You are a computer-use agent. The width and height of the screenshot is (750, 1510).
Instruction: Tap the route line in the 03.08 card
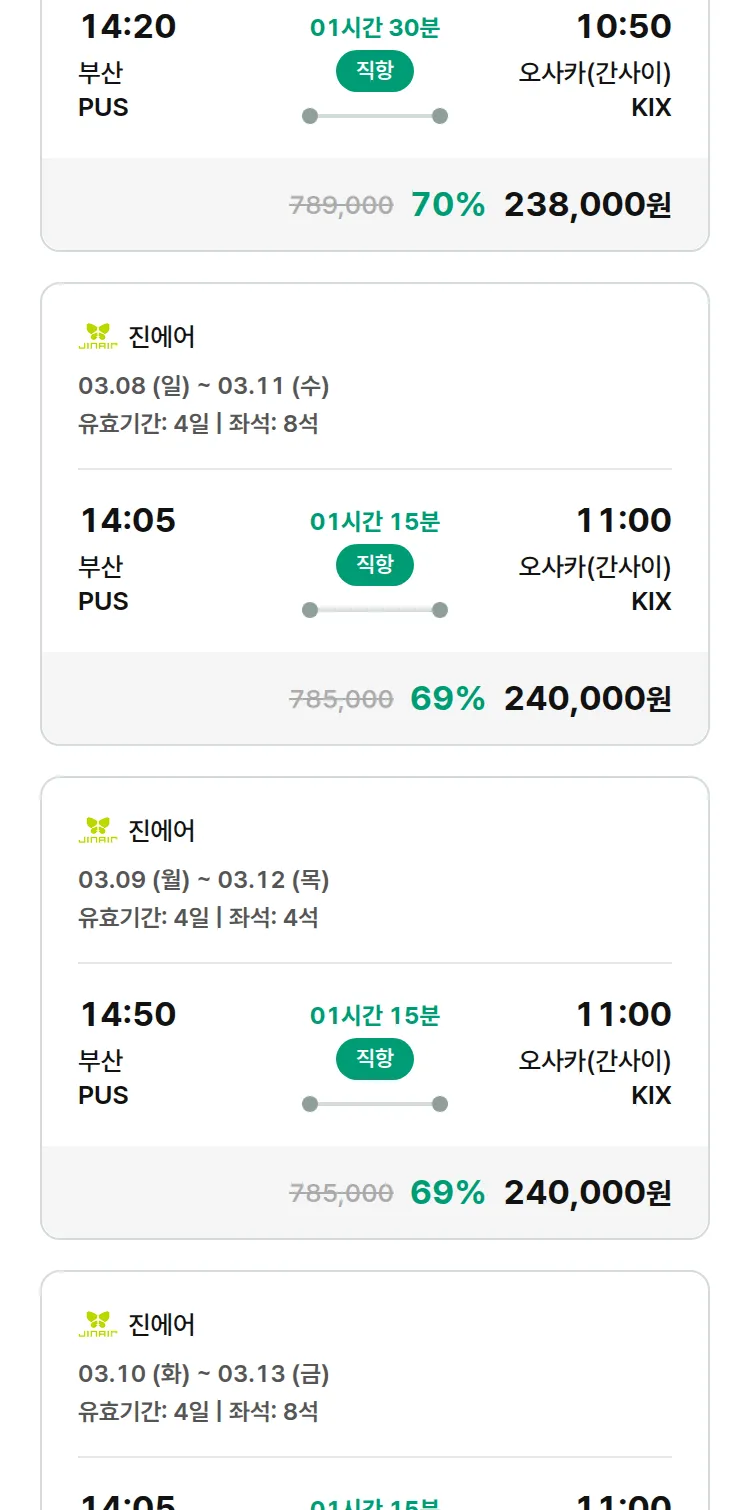click(x=375, y=610)
